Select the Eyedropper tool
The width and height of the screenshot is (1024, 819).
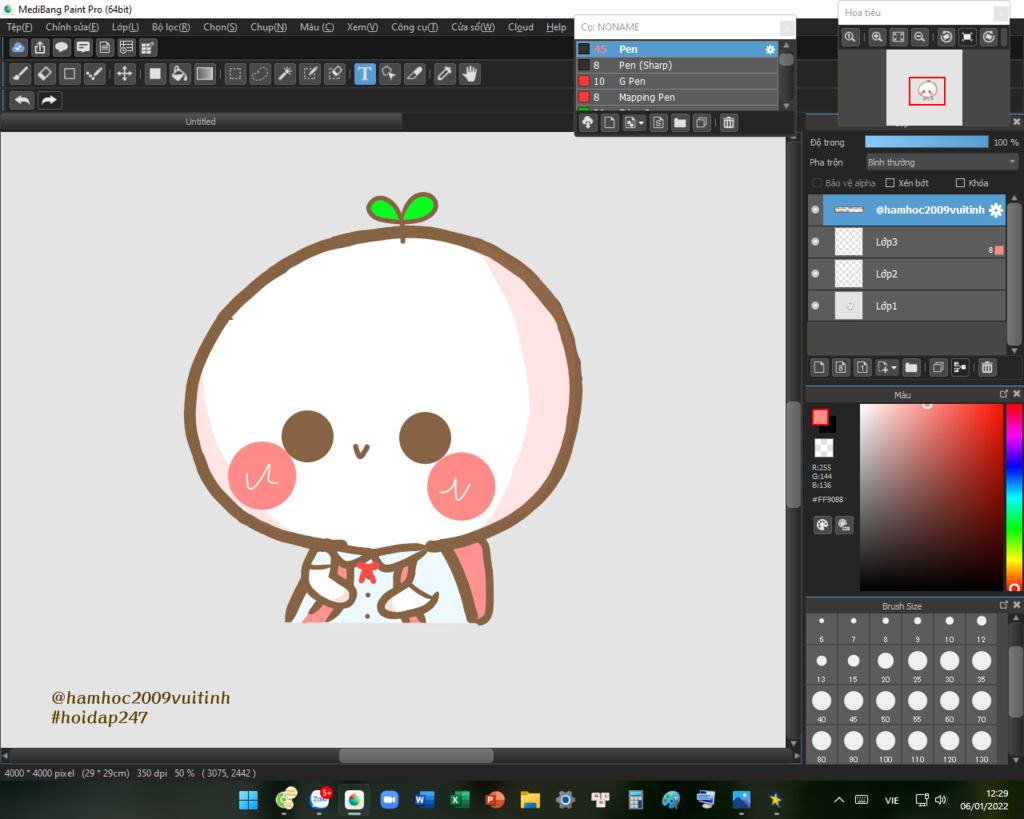[x=445, y=74]
